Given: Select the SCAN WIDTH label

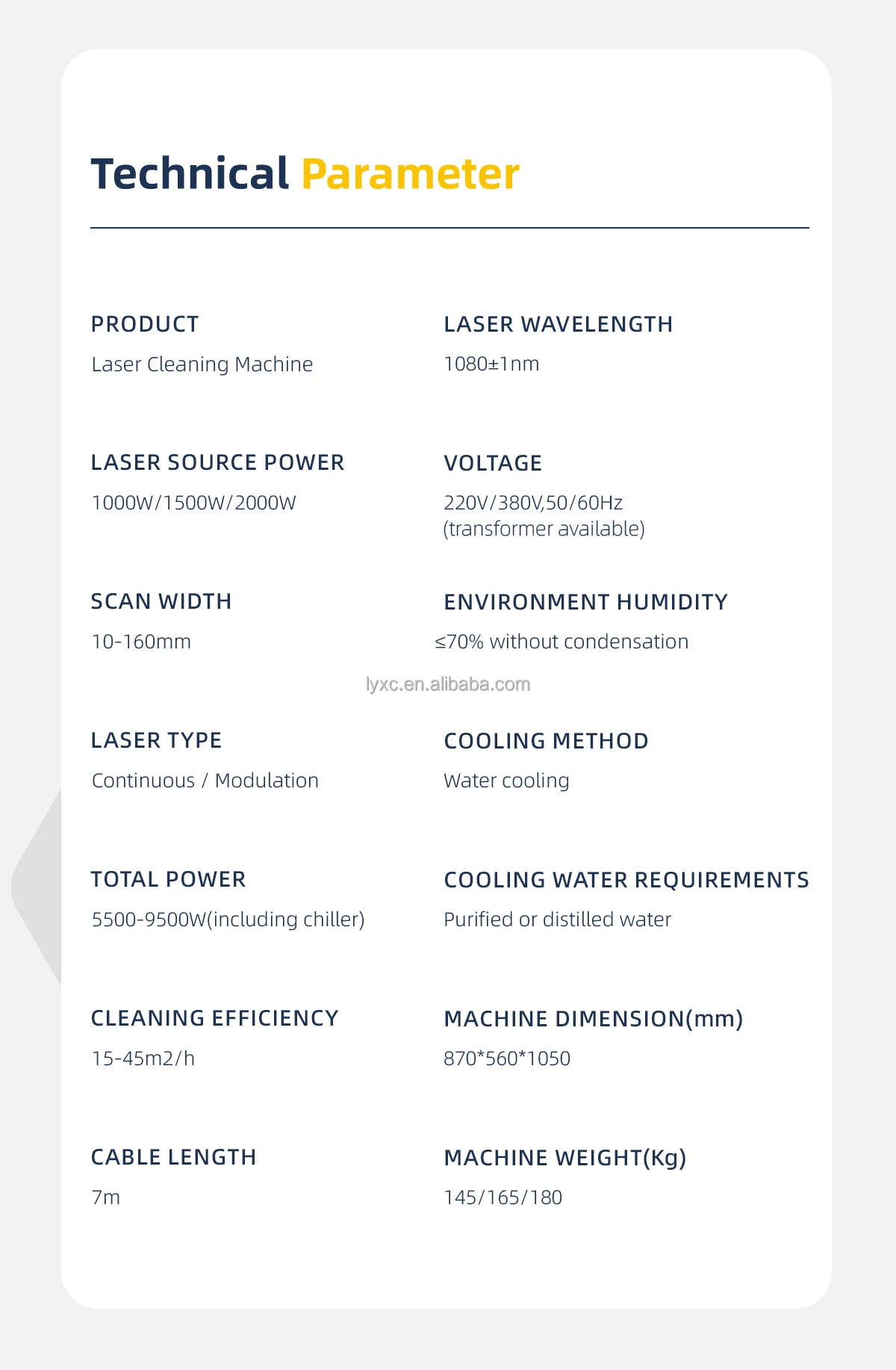Looking at the screenshot, I should tap(161, 601).
